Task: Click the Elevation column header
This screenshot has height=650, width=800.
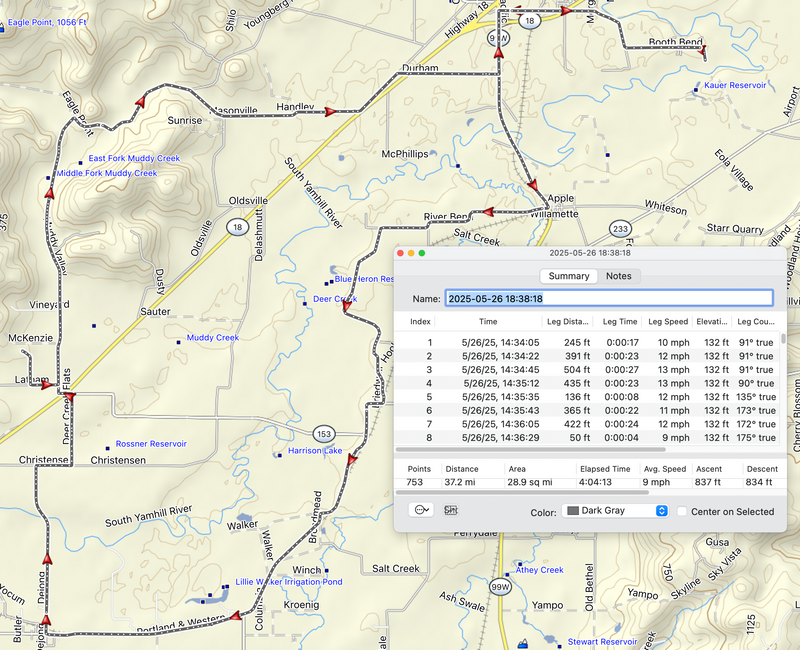Action: coord(712,321)
